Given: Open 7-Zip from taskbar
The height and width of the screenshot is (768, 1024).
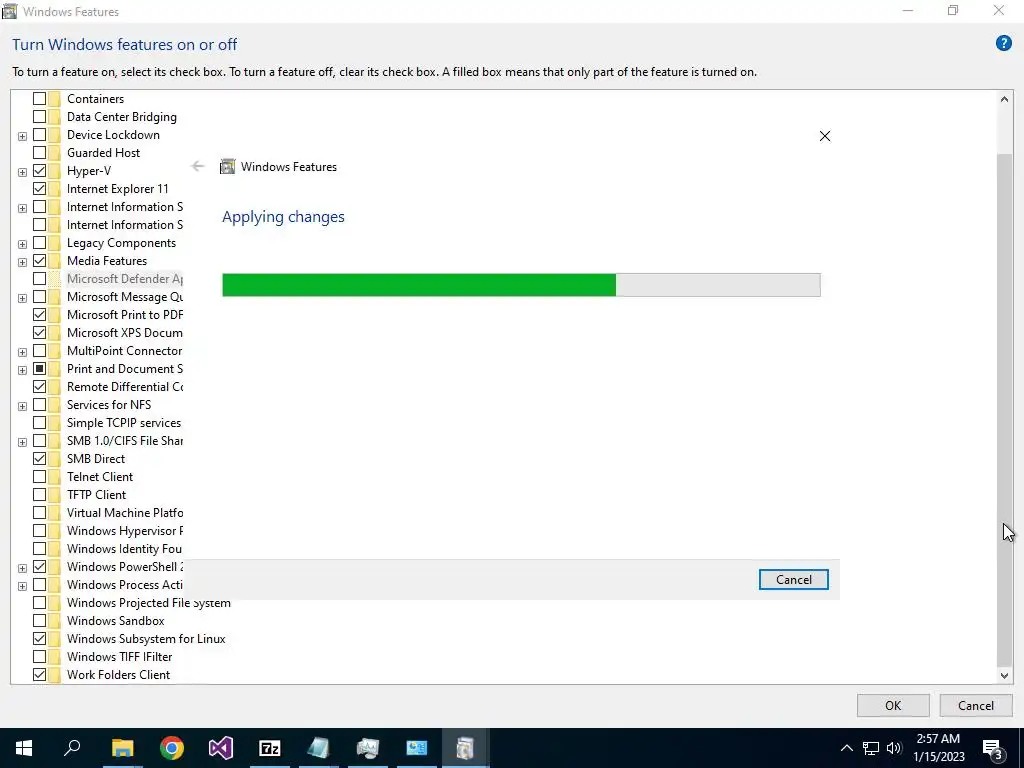Looking at the screenshot, I should tap(270, 748).
